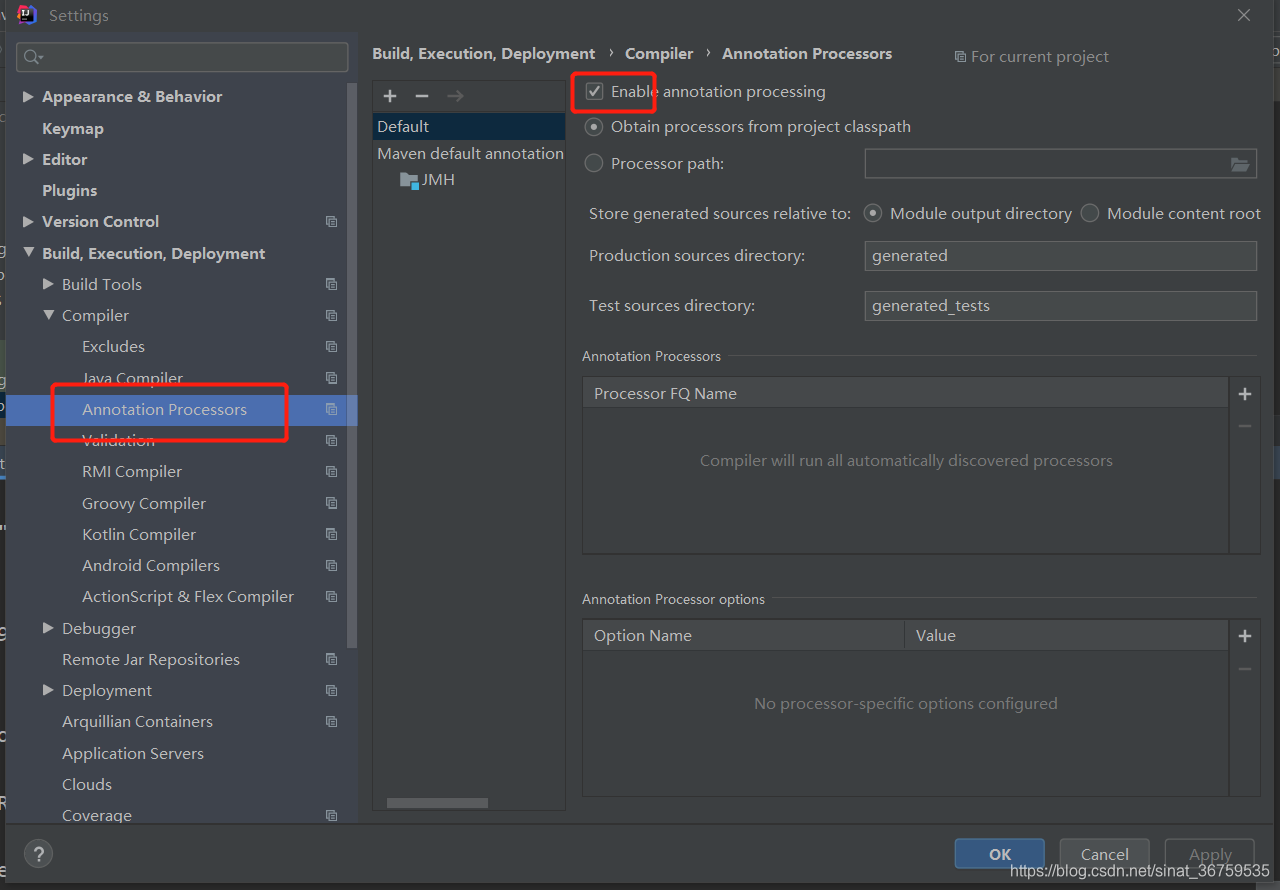Remove the selected annotation processor option
The image size is (1280, 890).
point(1245,668)
